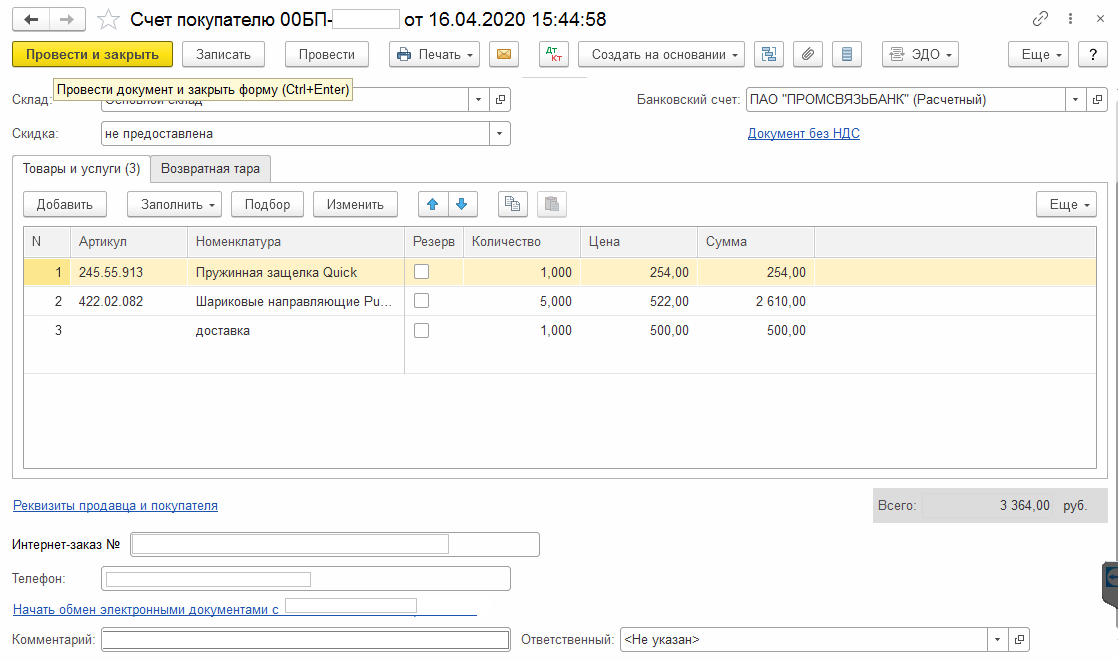Select sum cell 2 610,00
1118x661 pixels.
point(756,302)
